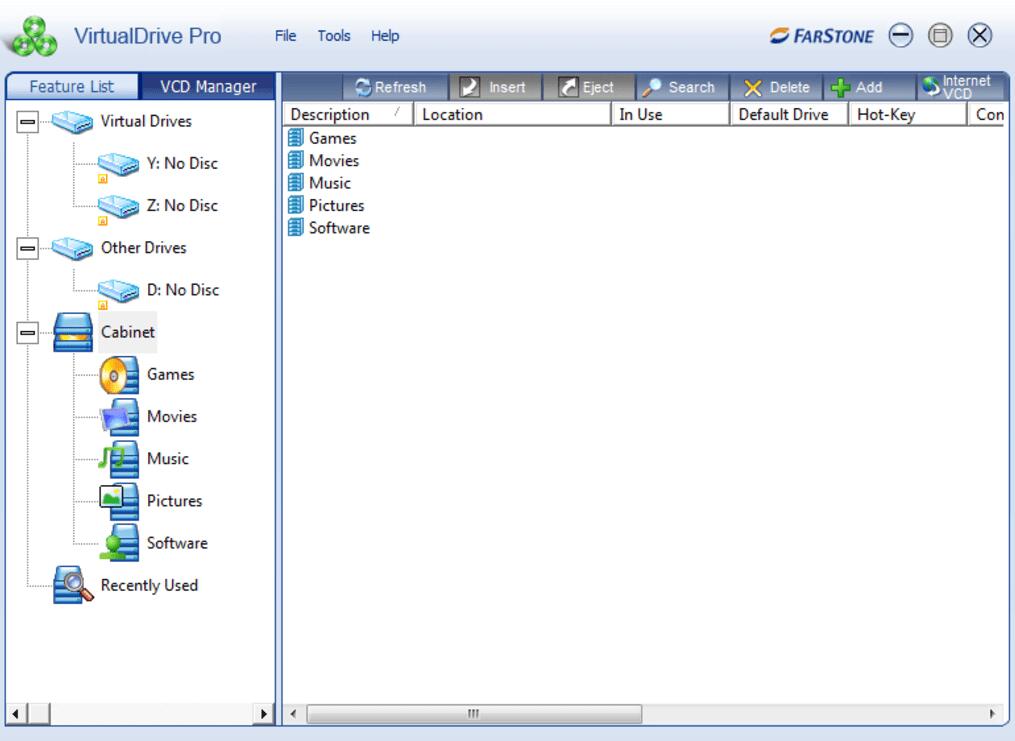Select the Y: No Disc drive icon
Viewport: 1015px width, 741px height.
(118, 164)
